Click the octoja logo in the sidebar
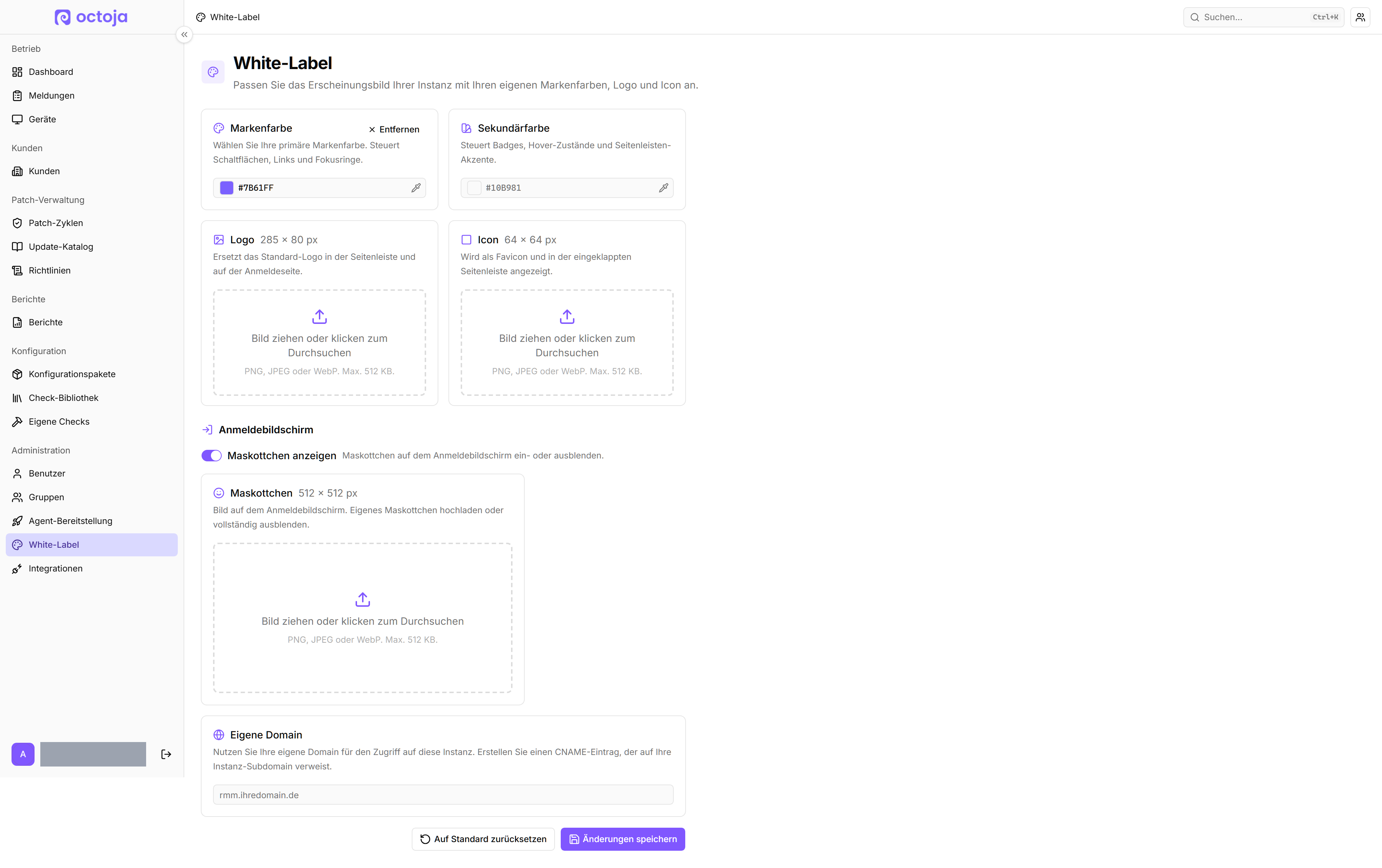This screenshot has width=1382, height=868. point(91,17)
